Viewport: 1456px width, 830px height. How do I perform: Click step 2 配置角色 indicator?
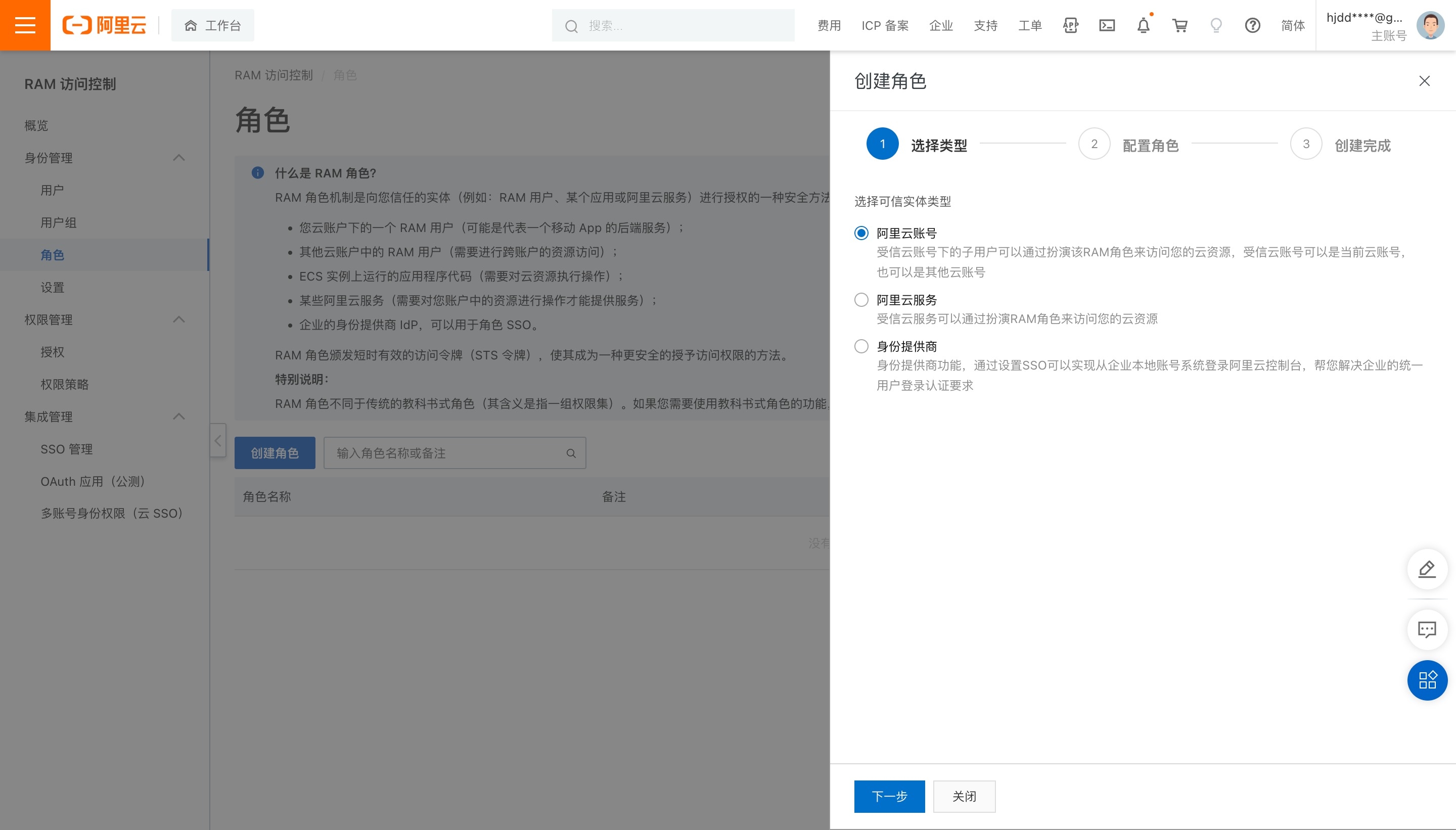(x=1129, y=144)
